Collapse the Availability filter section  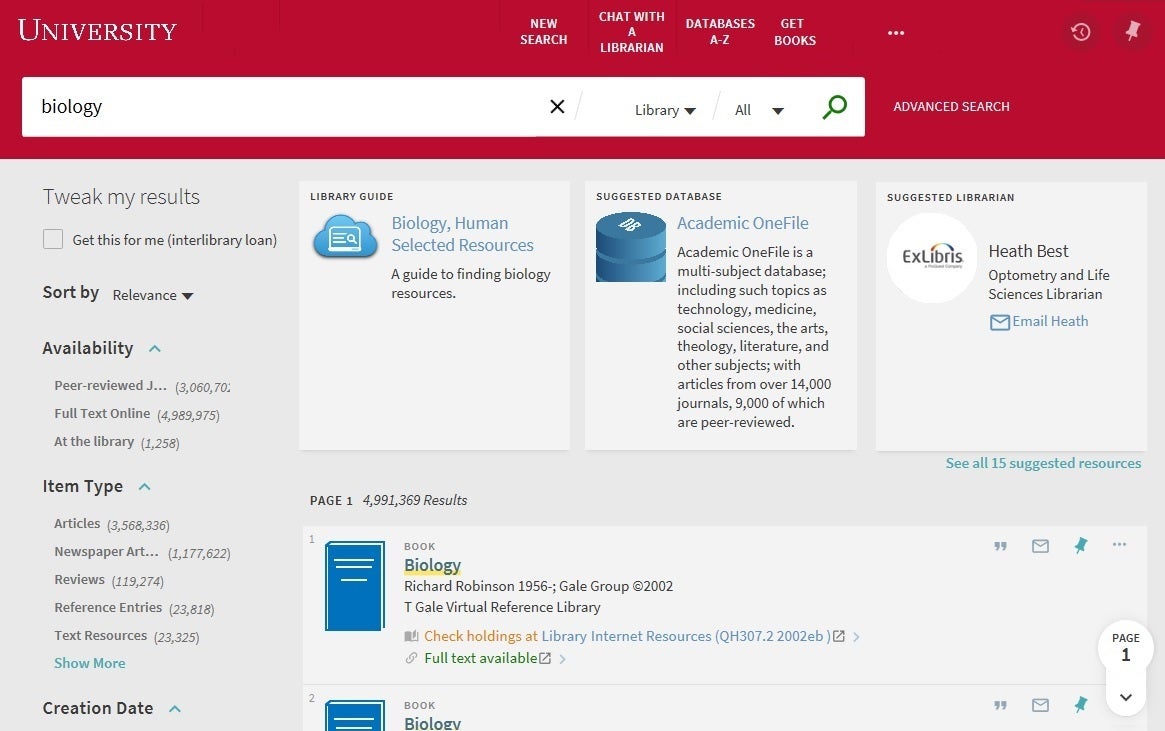pyautogui.click(x=155, y=349)
